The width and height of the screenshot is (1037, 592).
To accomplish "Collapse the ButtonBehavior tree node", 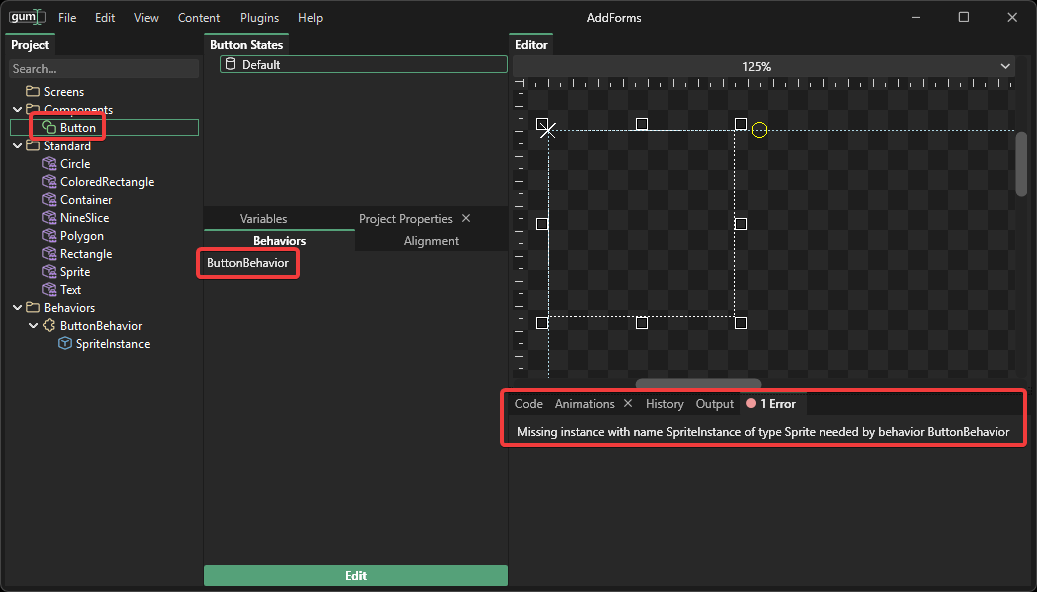I will (x=33, y=326).
